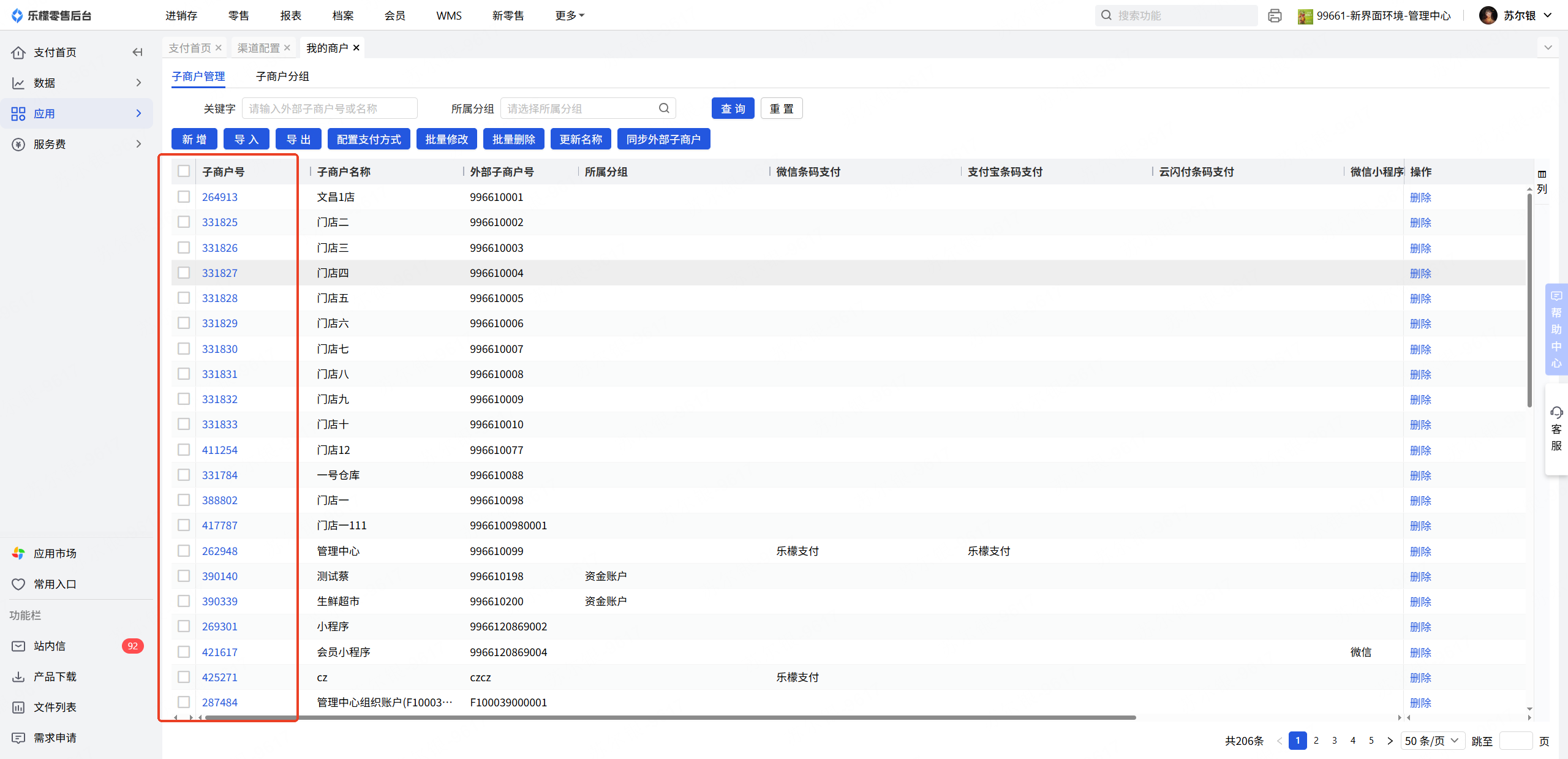Open 站内信 mail inbox
Image resolution: width=1568 pixels, height=759 pixels.
tap(49, 646)
